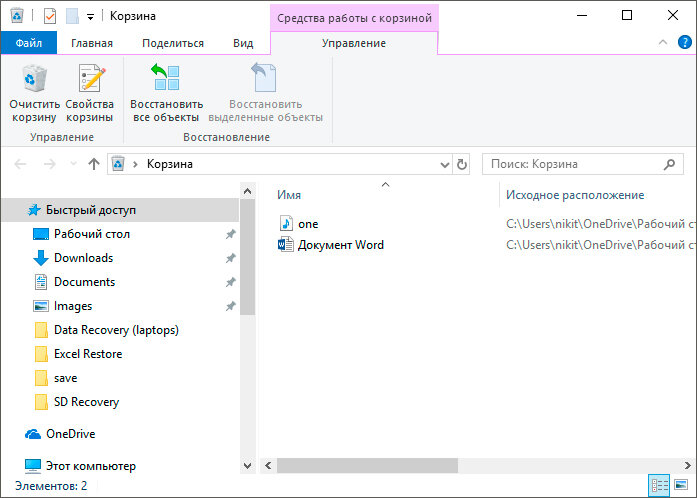Image resolution: width=697 pixels, height=498 pixels.
Task: Click the refresh icon beside address bar
Action: (462, 165)
